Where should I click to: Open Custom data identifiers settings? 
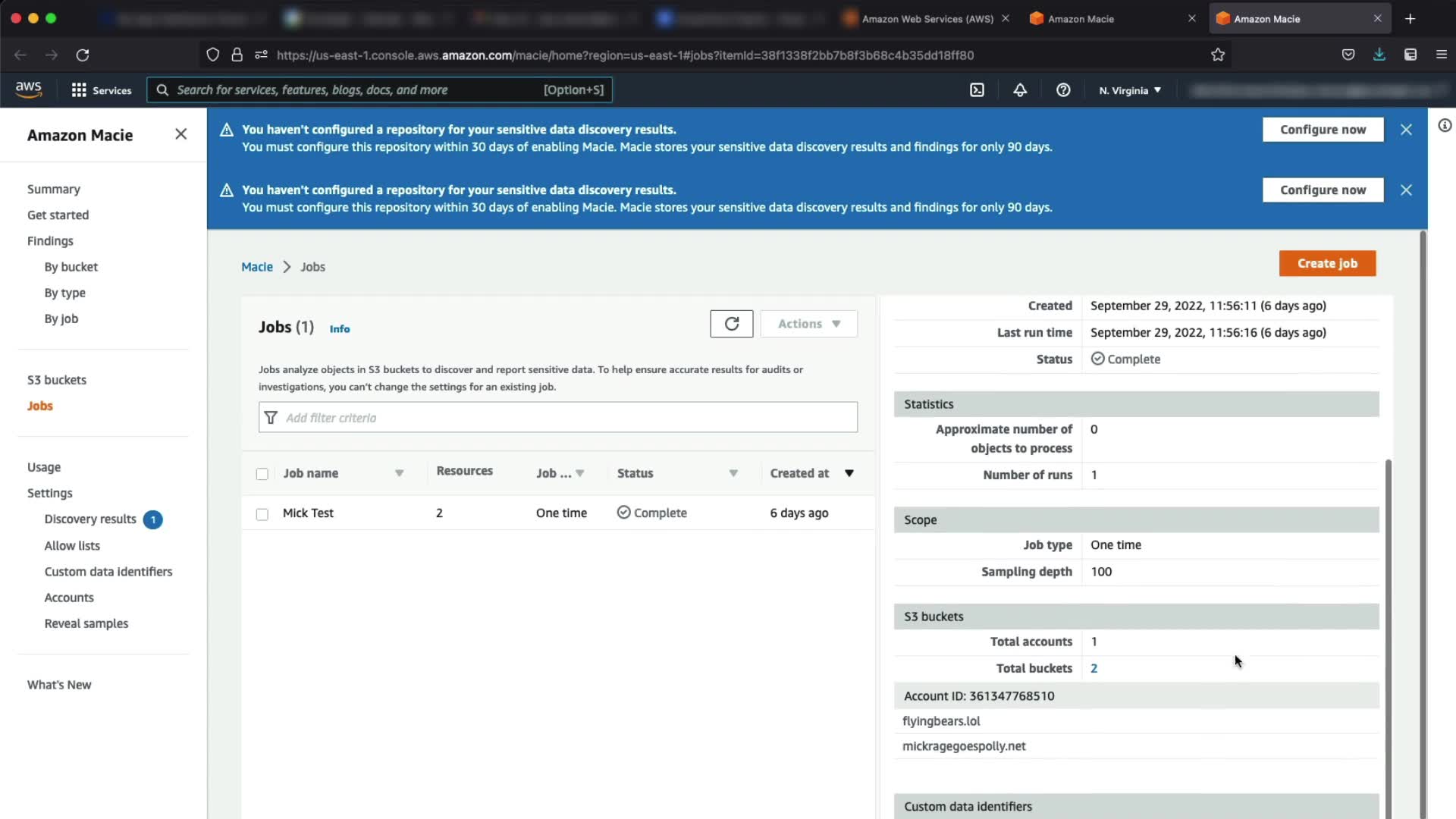[108, 572]
